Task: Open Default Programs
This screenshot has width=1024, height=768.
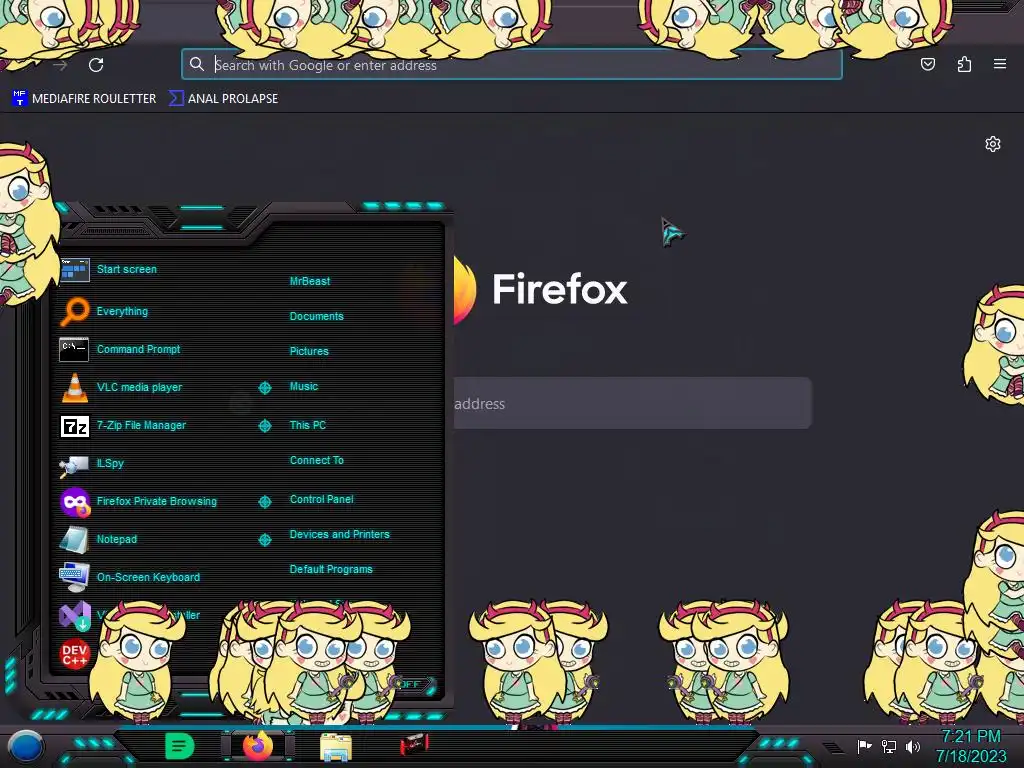Action: [331, 569]
